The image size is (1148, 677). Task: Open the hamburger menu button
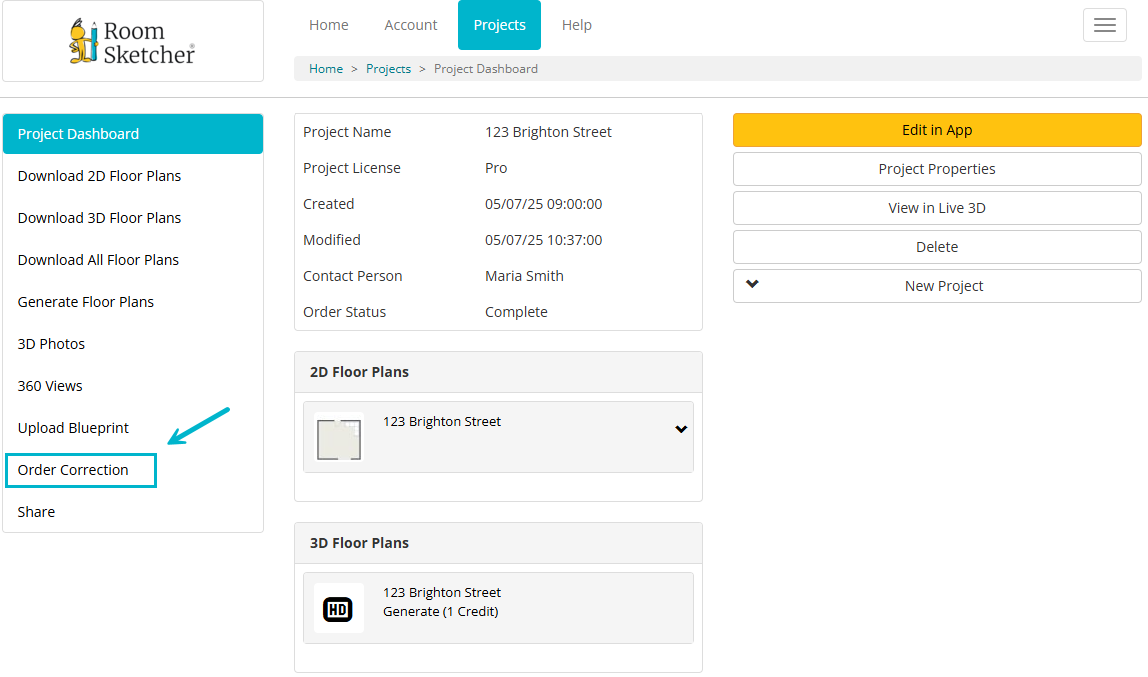click(x=1104, y=25)
